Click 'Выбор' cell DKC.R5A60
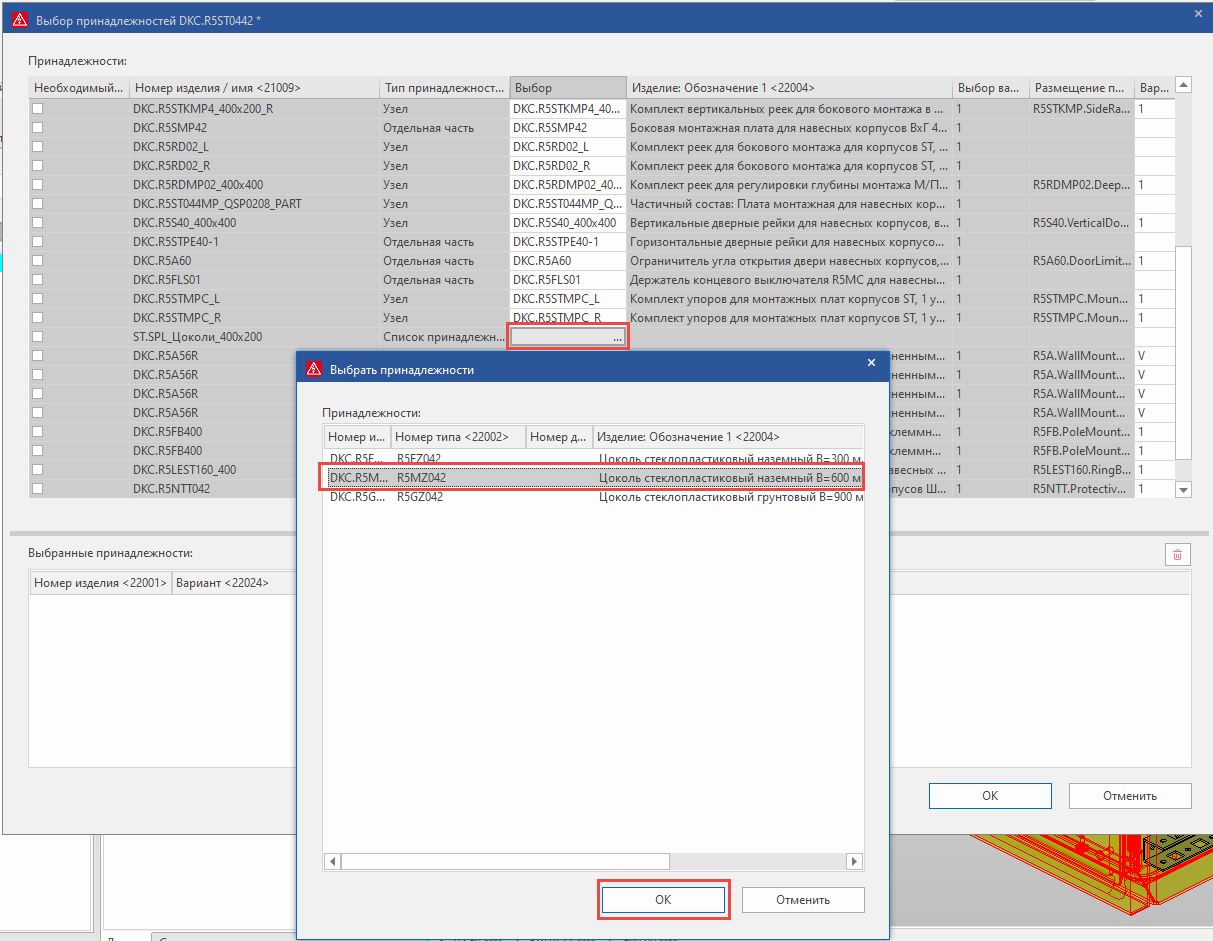1213x941 pixels. coord(568,260)
